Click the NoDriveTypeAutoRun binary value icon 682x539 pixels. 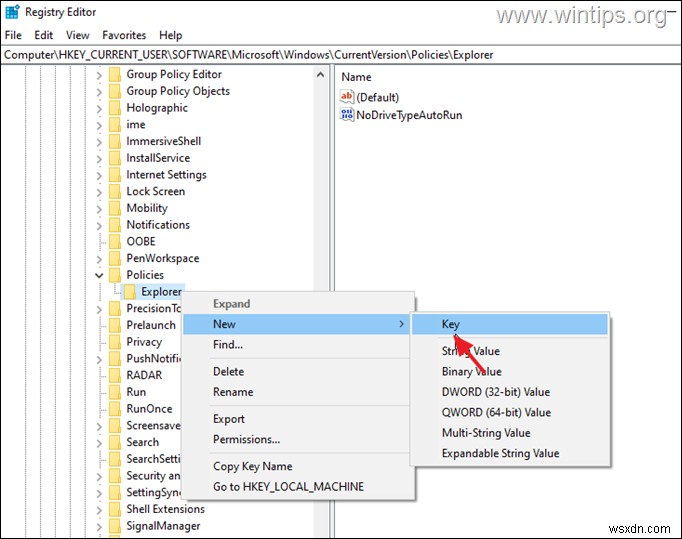pos(347,115)
